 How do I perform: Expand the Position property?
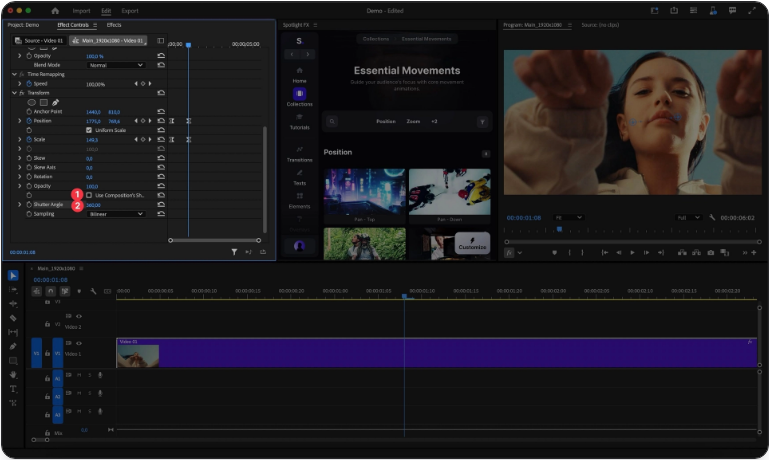(20, 121)
